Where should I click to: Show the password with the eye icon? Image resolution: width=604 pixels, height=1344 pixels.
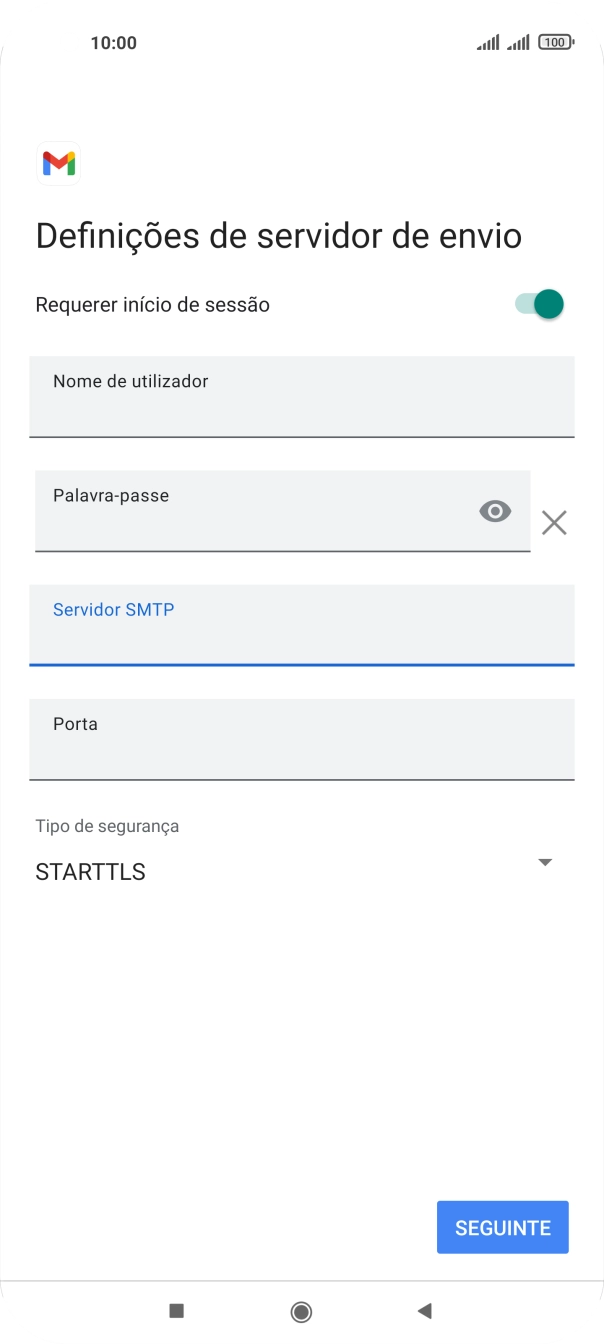coord(495,511)
